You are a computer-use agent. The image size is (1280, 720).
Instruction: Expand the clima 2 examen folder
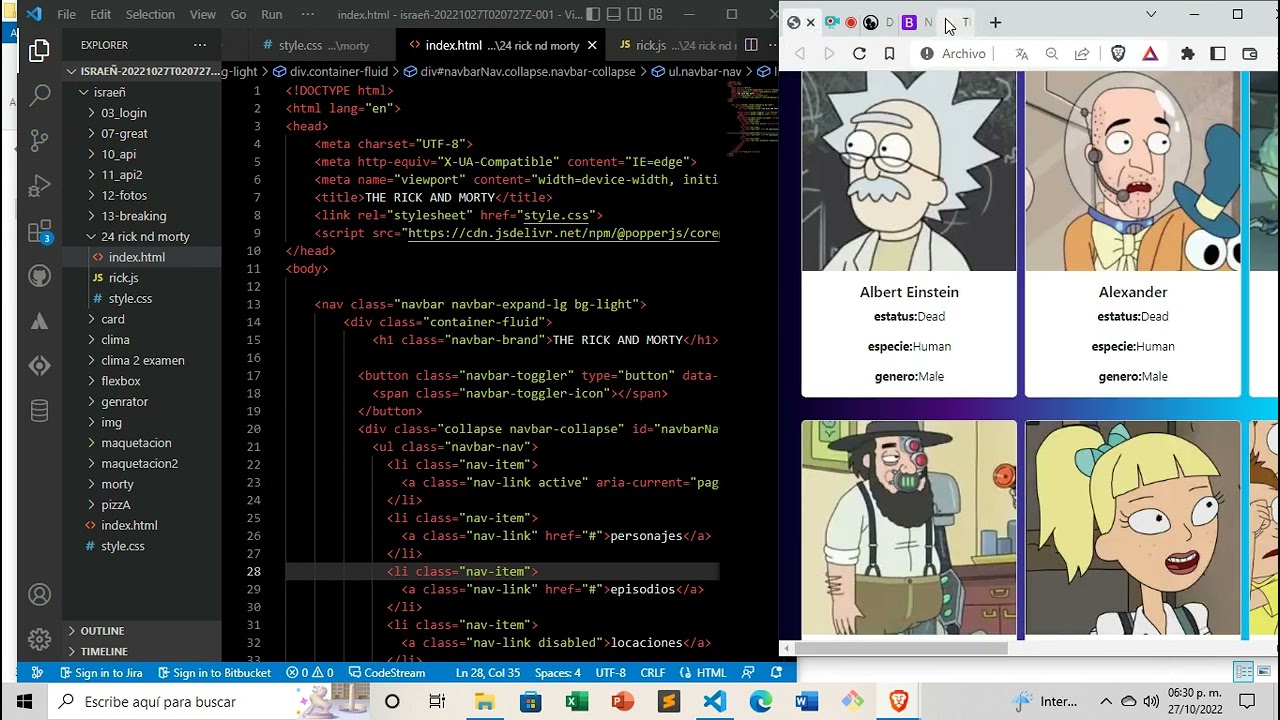[x=142, y=360]
